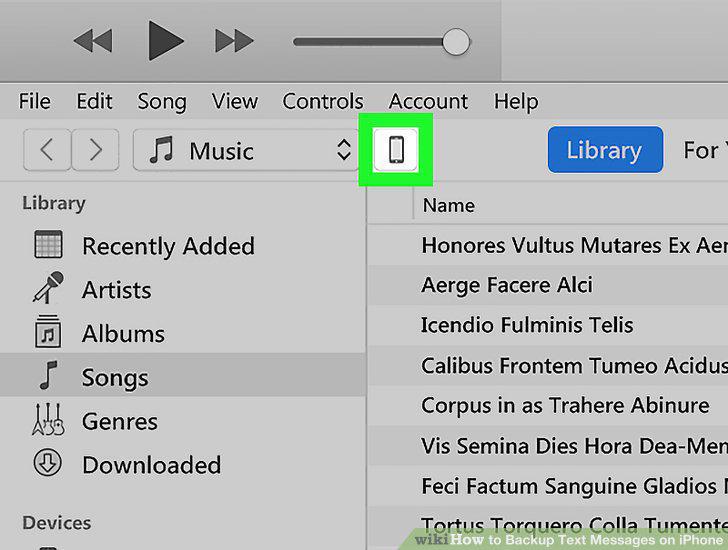Viewport: 728px width, 550px height.
Task: Adjust the volume slider knob
Action: [x=456, y=42]
